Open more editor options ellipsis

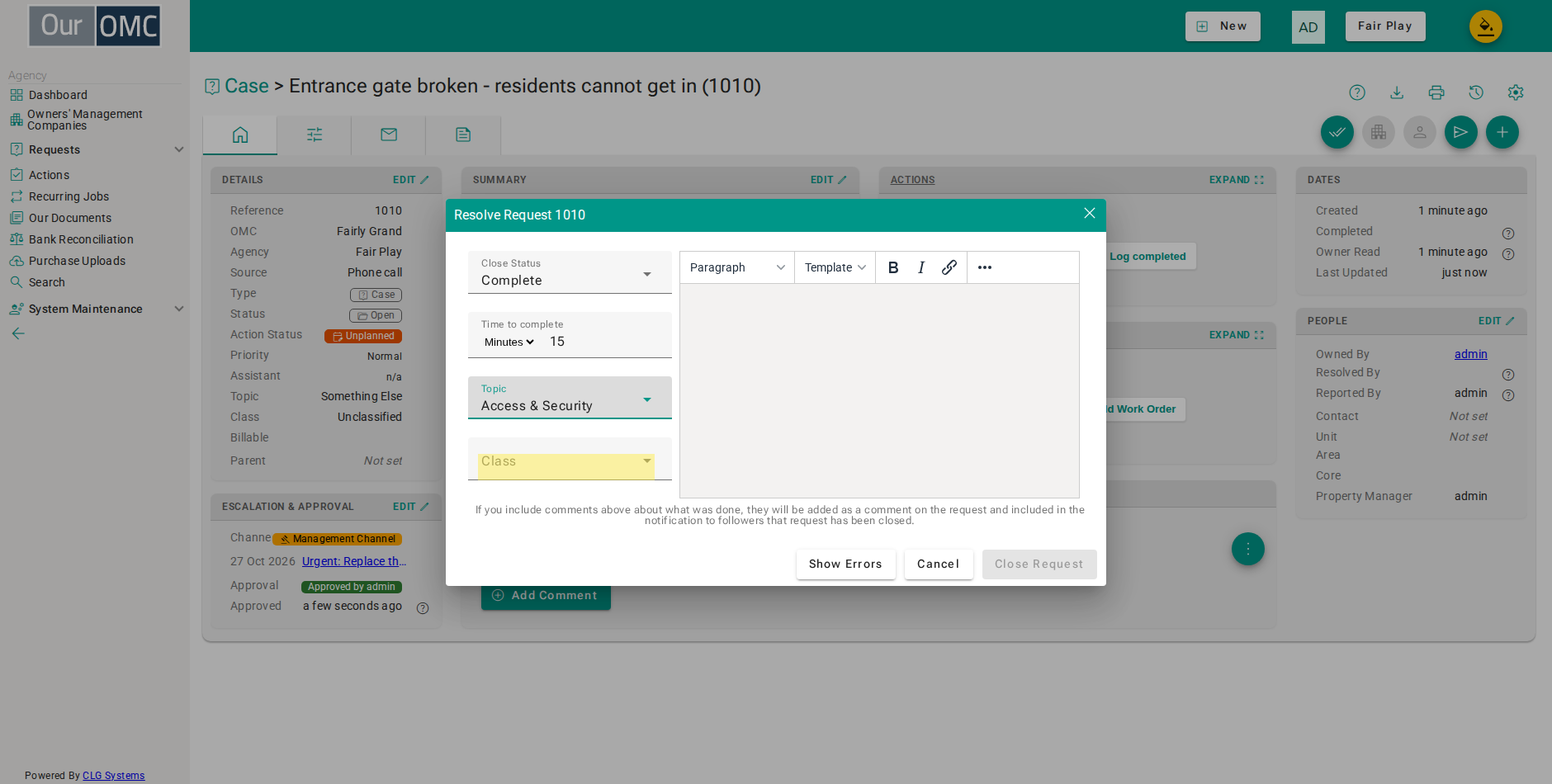pyautogui.click(x=985, y=267)
